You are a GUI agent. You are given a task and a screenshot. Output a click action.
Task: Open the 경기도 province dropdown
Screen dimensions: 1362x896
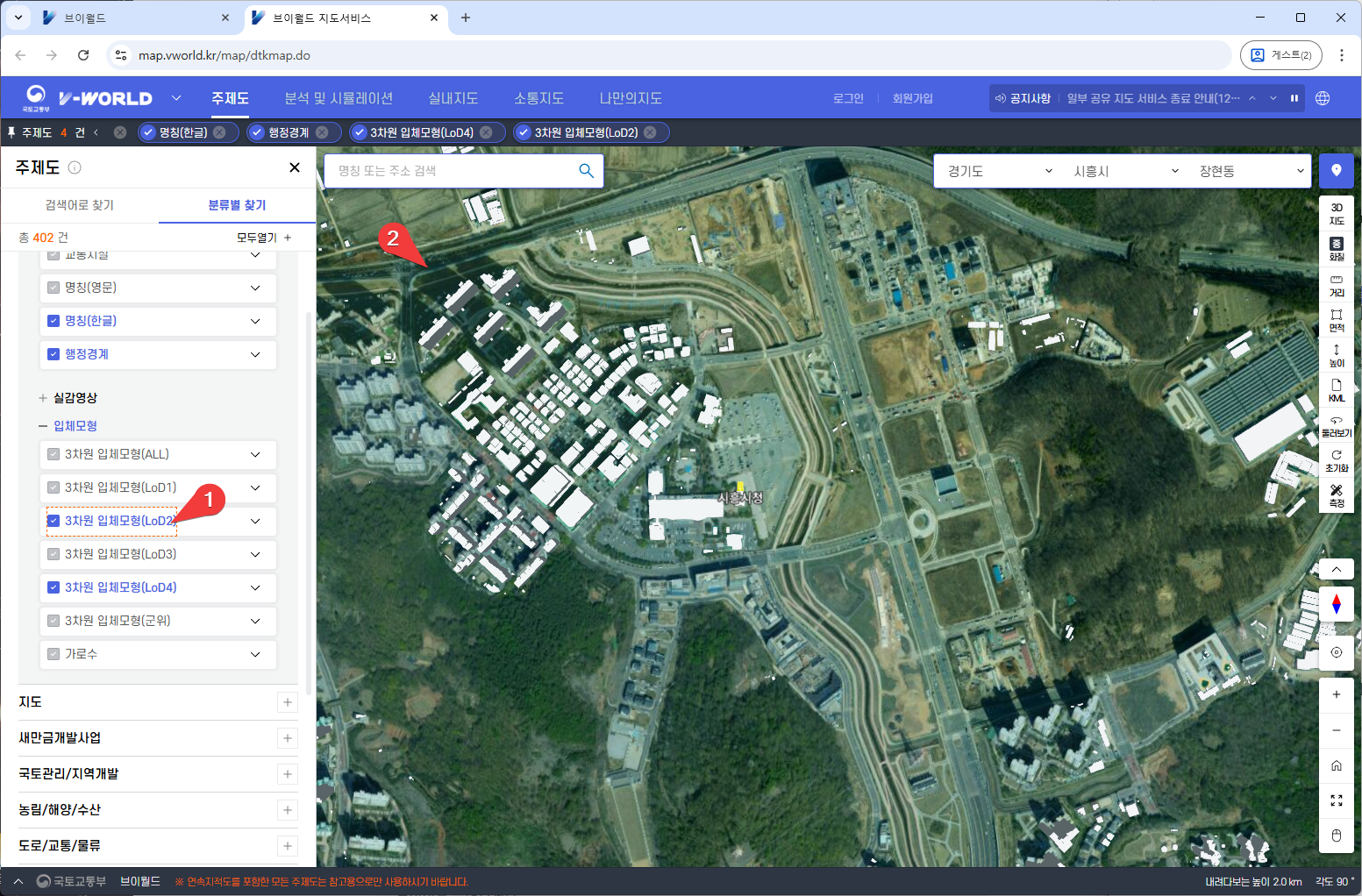click(998, 171)
